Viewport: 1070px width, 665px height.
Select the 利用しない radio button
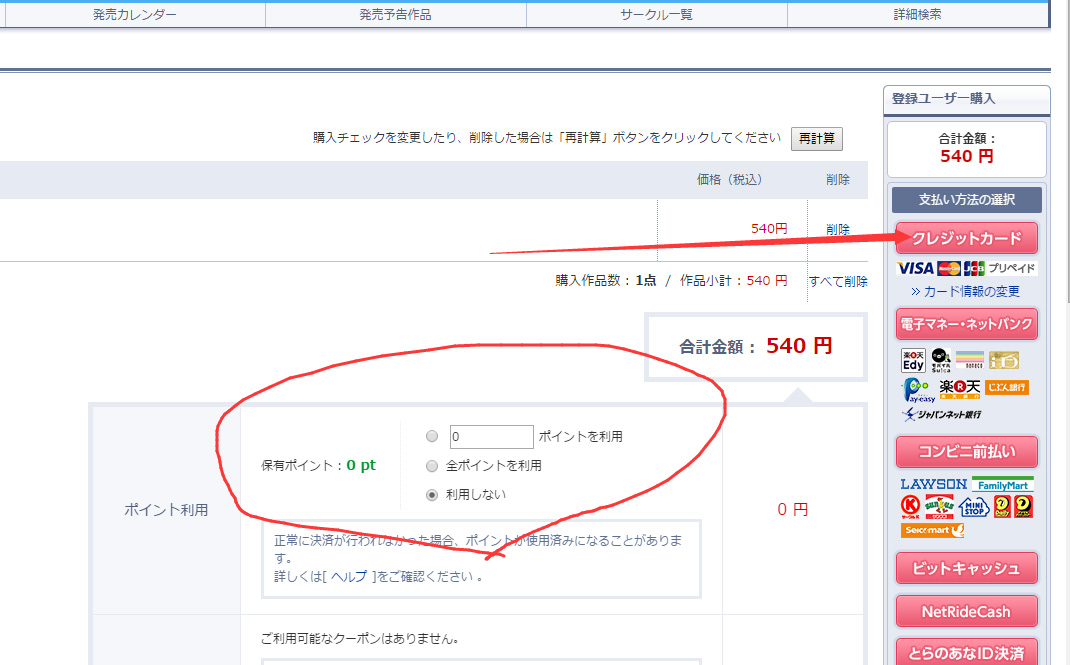click(x=431, y=495)
